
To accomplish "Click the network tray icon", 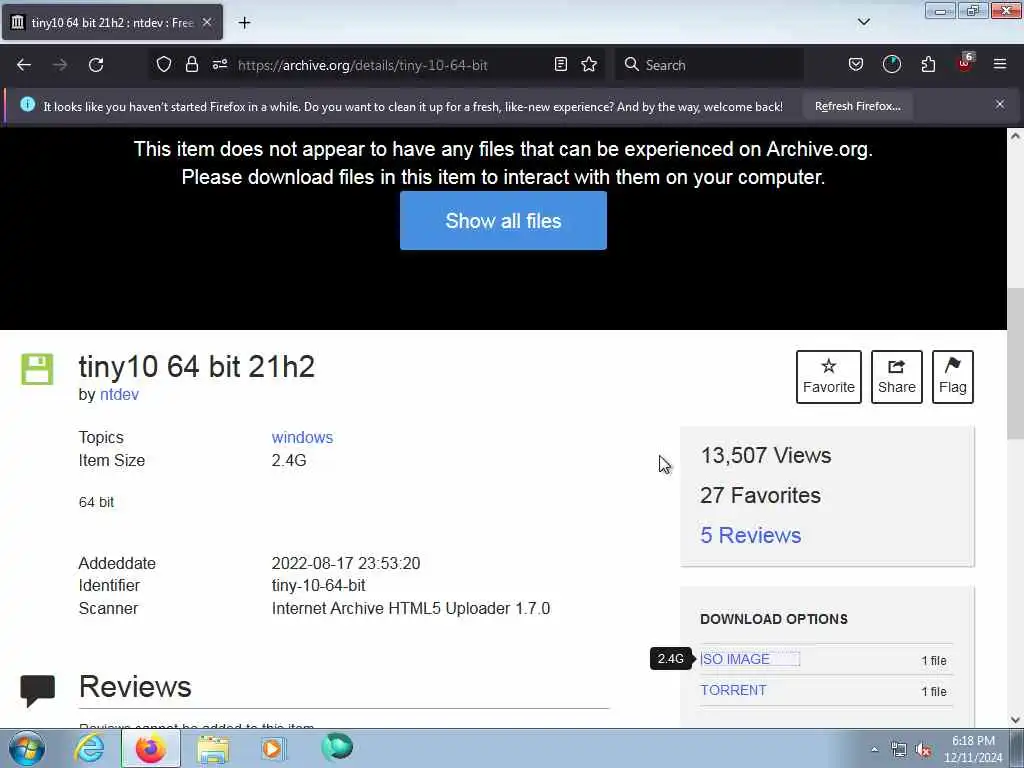I will point(899,750).
